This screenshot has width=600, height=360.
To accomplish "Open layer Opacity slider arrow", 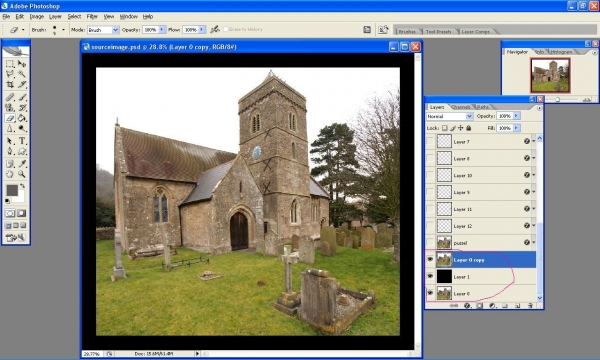I will click(x=516, y=116).
